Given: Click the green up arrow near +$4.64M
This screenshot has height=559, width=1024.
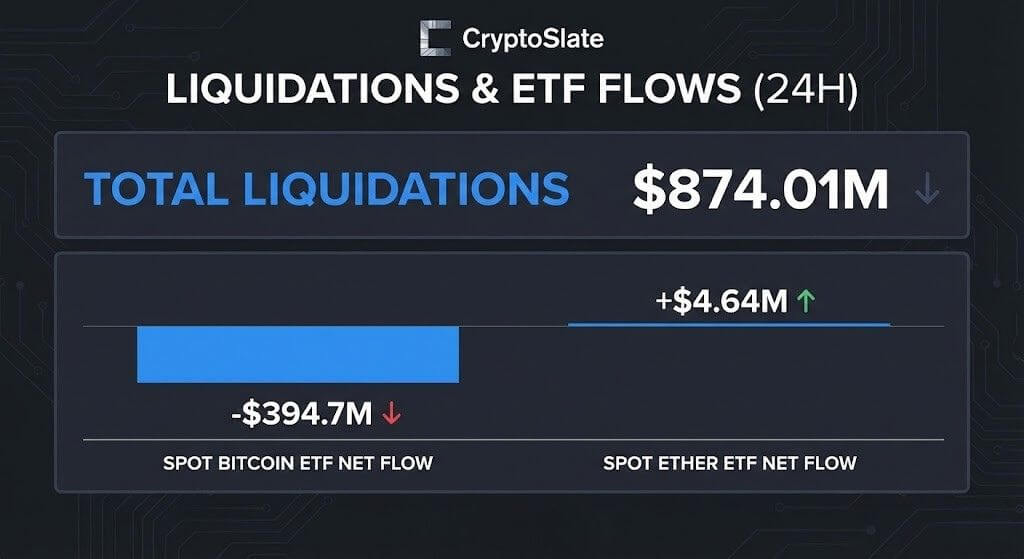Looking at the screenshot, I should click(807, 301).
